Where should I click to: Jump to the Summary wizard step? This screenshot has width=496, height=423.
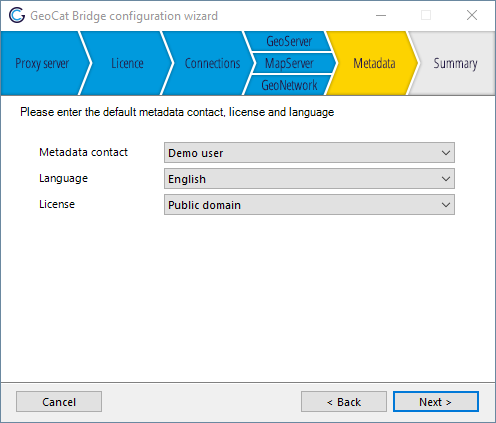click(455, 63)
